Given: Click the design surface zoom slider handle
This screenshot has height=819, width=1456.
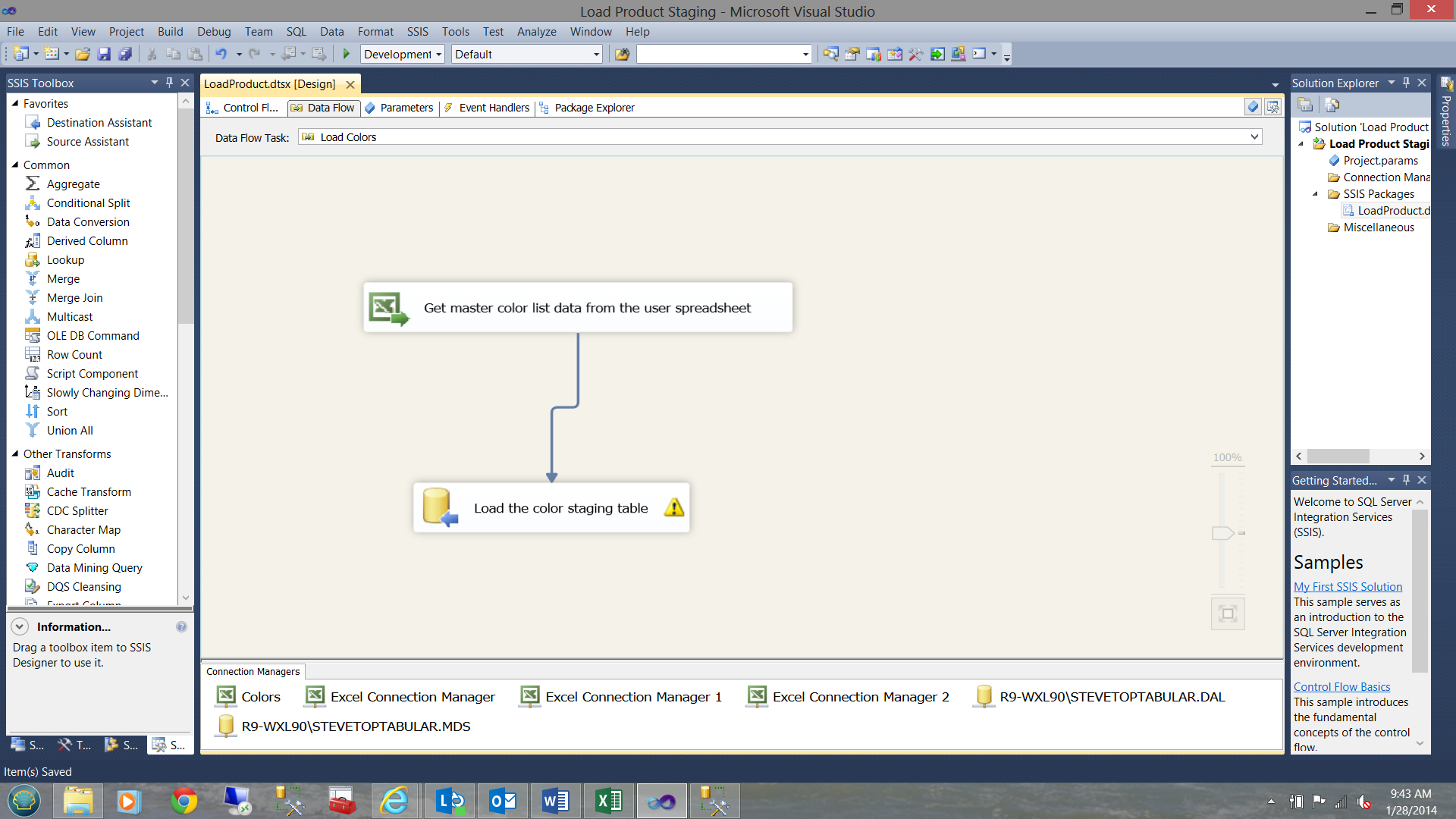Looking at the screenshot, I should (x=1222, y=533).
